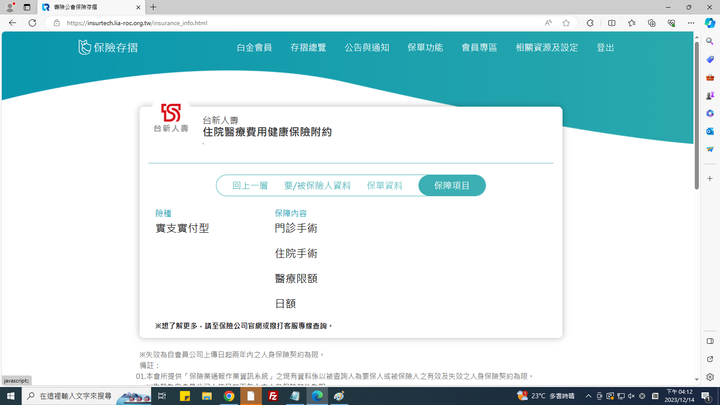Screen dimensions: 720x405
Task: Select the 保障項目 tab
Action: point(452,186)
